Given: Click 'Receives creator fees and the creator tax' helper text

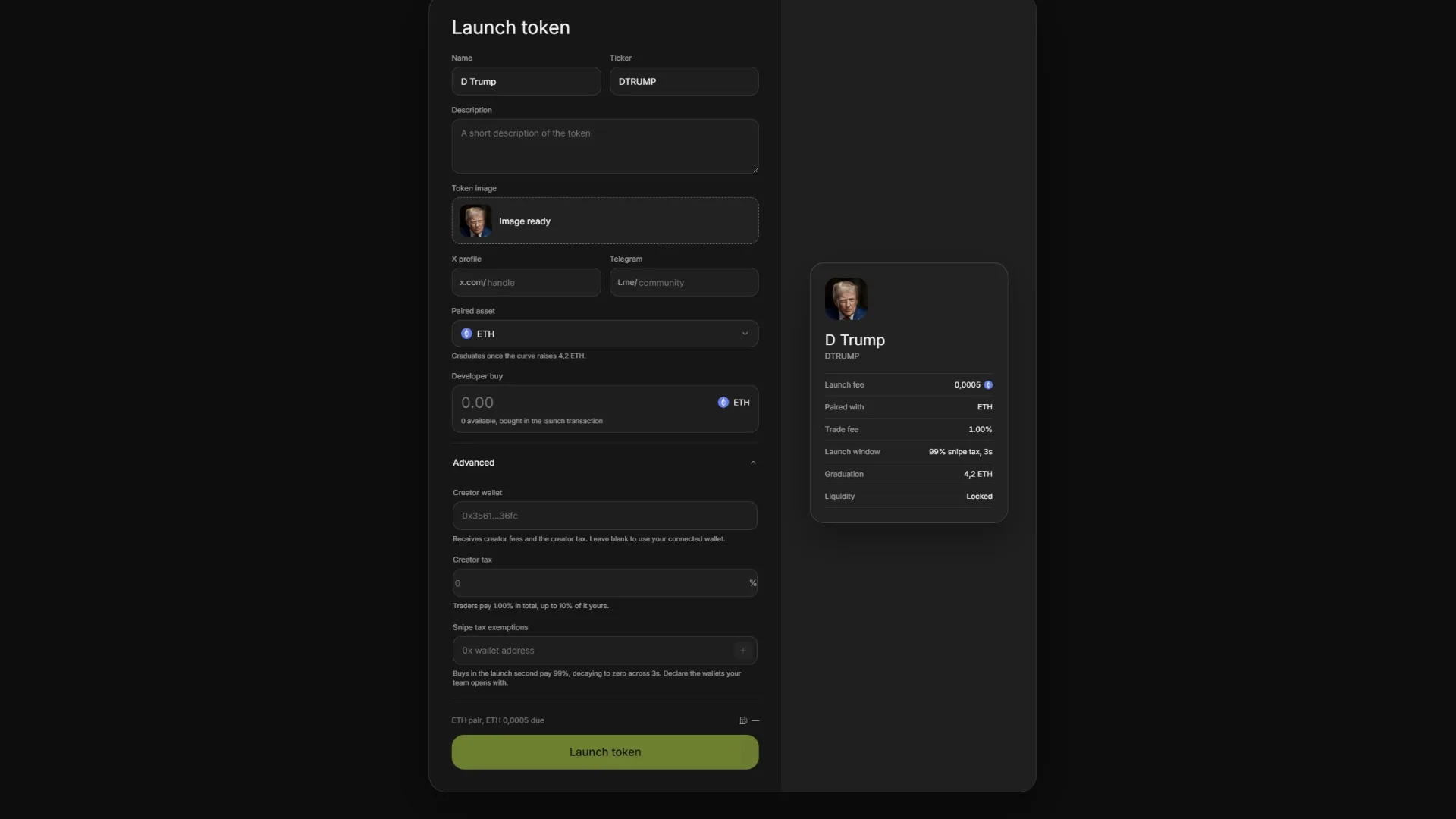Looking at the screenshot, I should [x=588, y=539].
